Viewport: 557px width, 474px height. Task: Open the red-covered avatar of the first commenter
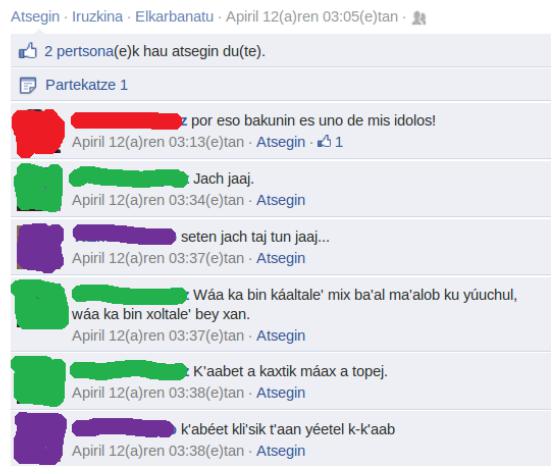coord(38,133)
